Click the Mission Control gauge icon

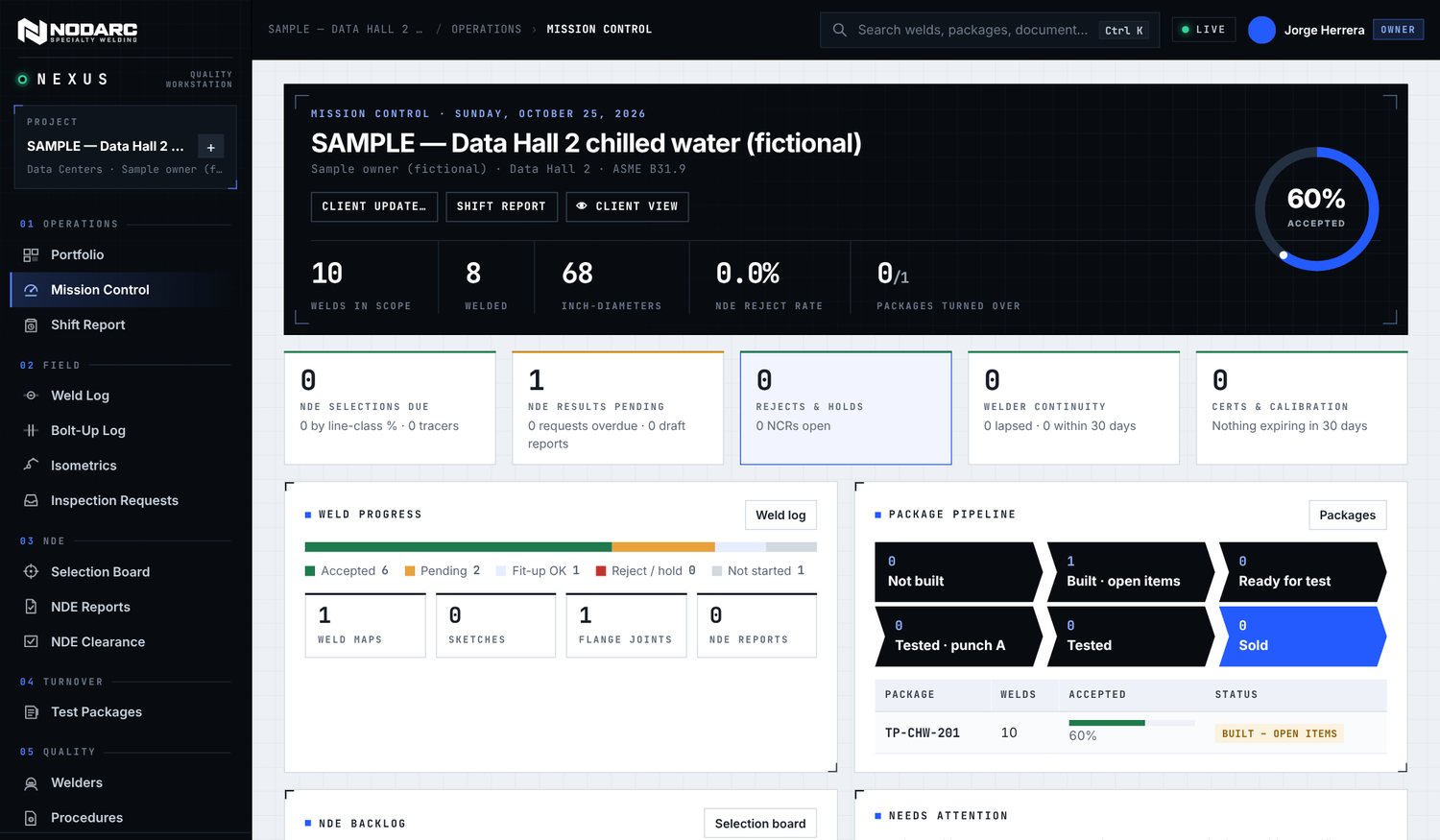pyautogui.click(x=31, y=290)
